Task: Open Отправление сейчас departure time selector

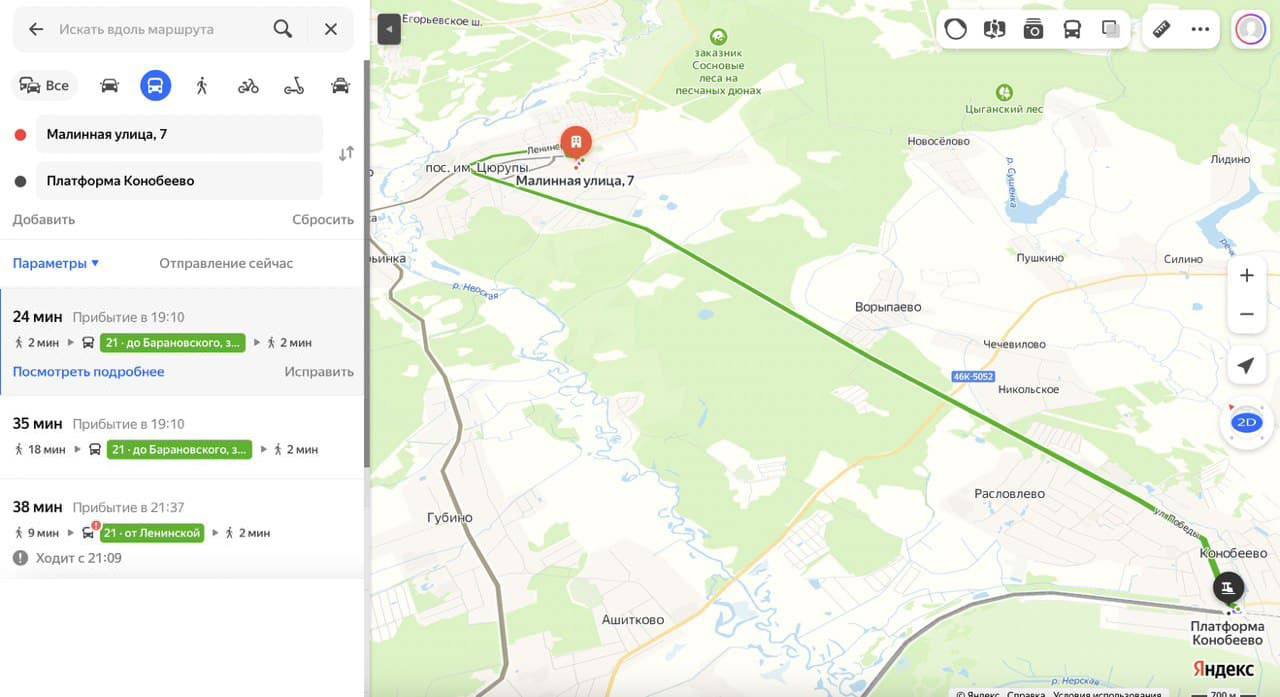Action: [226, 263]
